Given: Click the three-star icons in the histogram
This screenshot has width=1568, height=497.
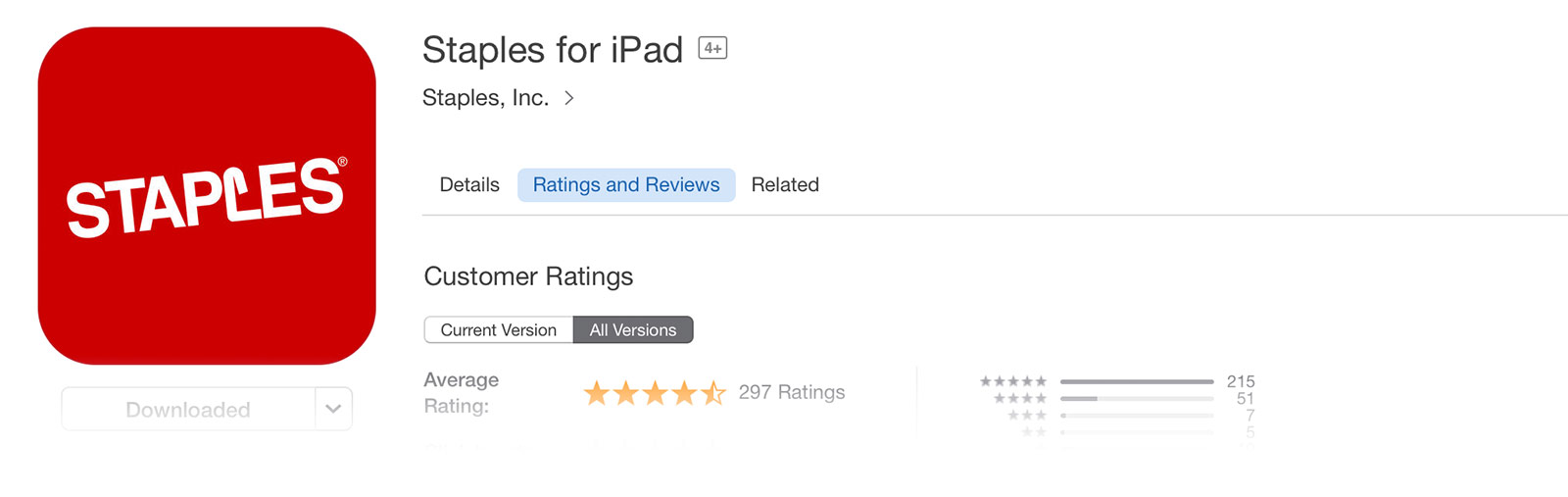Looking at the screenshot, I should point(1027,415).
